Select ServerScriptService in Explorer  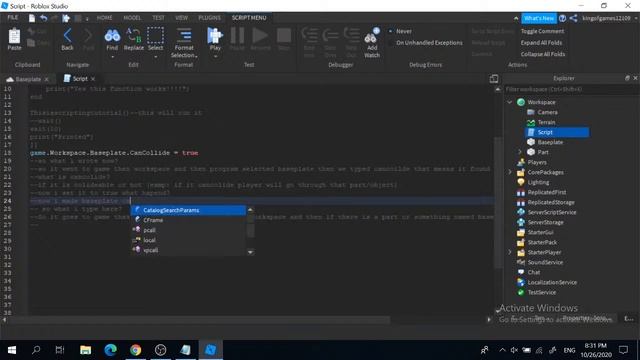[x=551, y=212]
